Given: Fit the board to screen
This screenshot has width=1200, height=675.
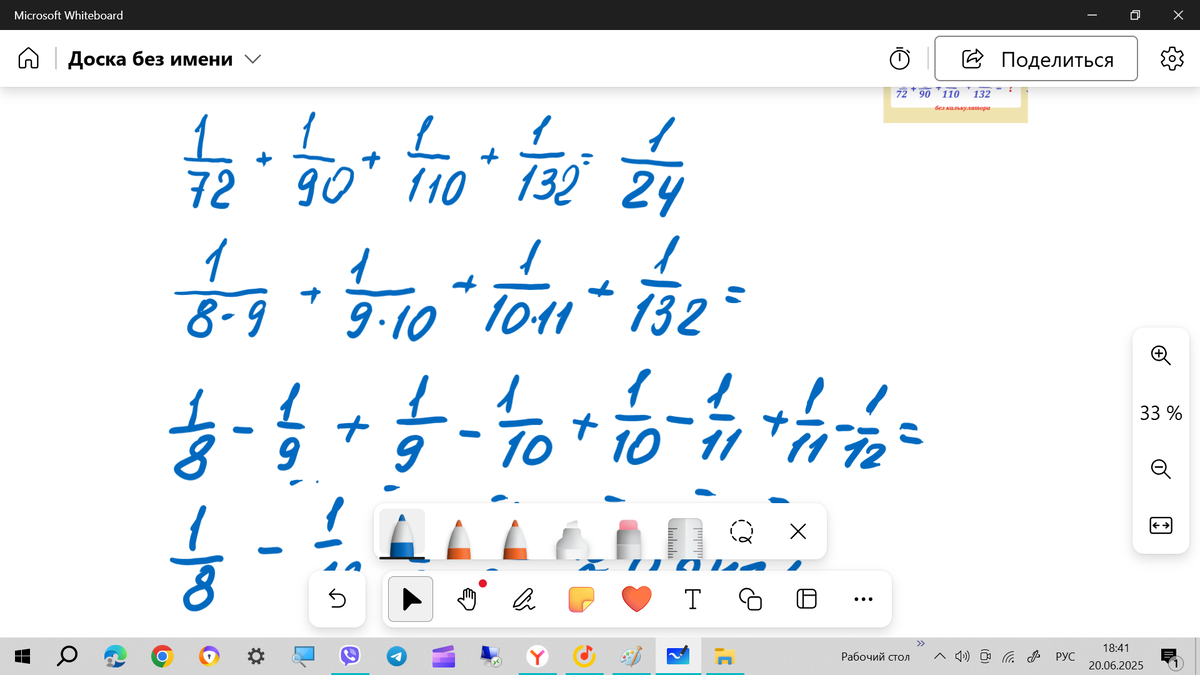Looking at the screenshot, I should point(1161,525).
